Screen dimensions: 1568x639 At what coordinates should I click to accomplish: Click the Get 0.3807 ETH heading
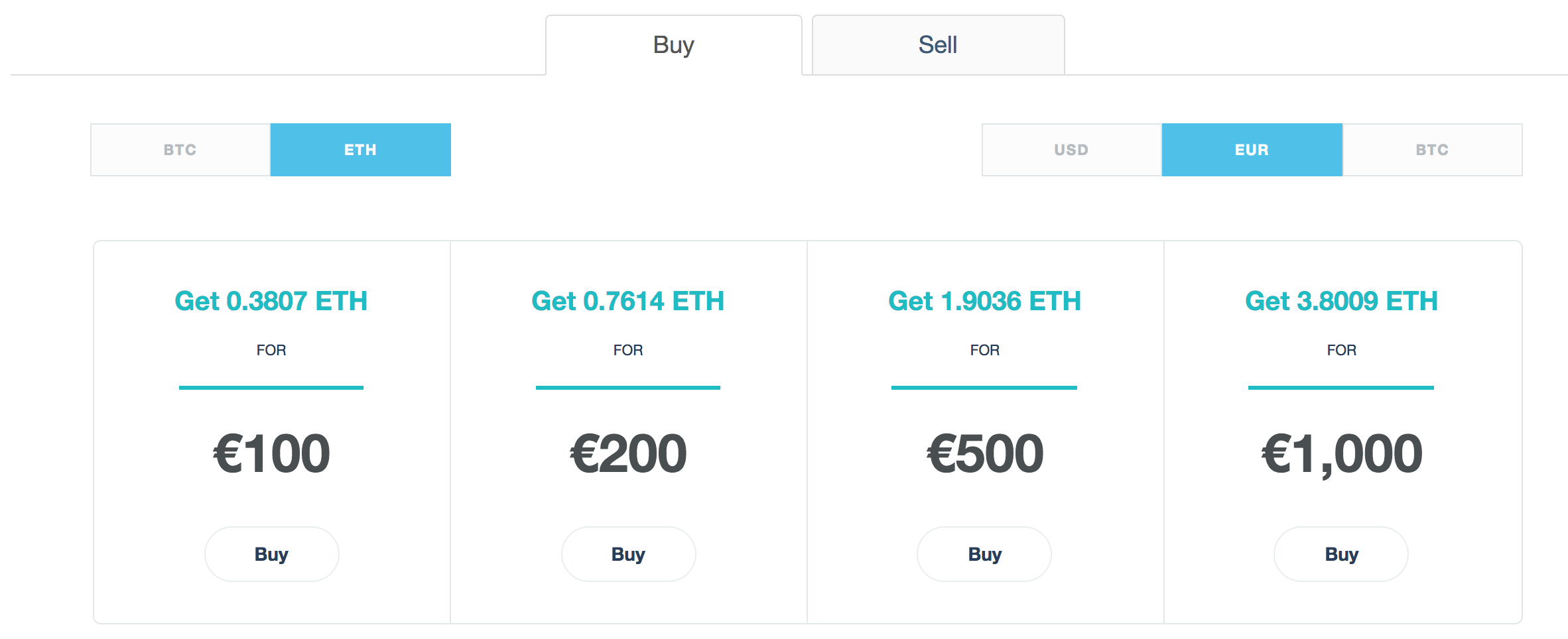point(271,301)
